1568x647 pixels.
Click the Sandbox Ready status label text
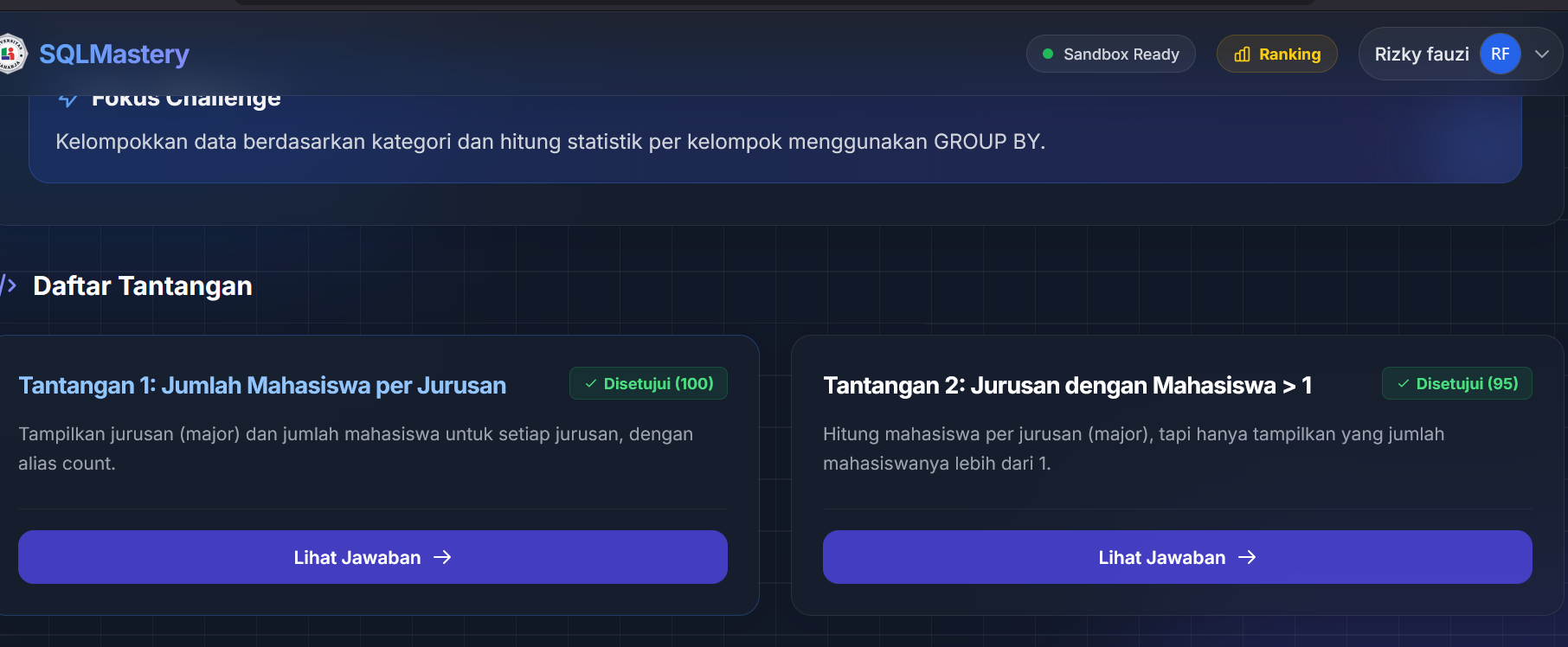pyautogui.click(x=1121, y=54)
